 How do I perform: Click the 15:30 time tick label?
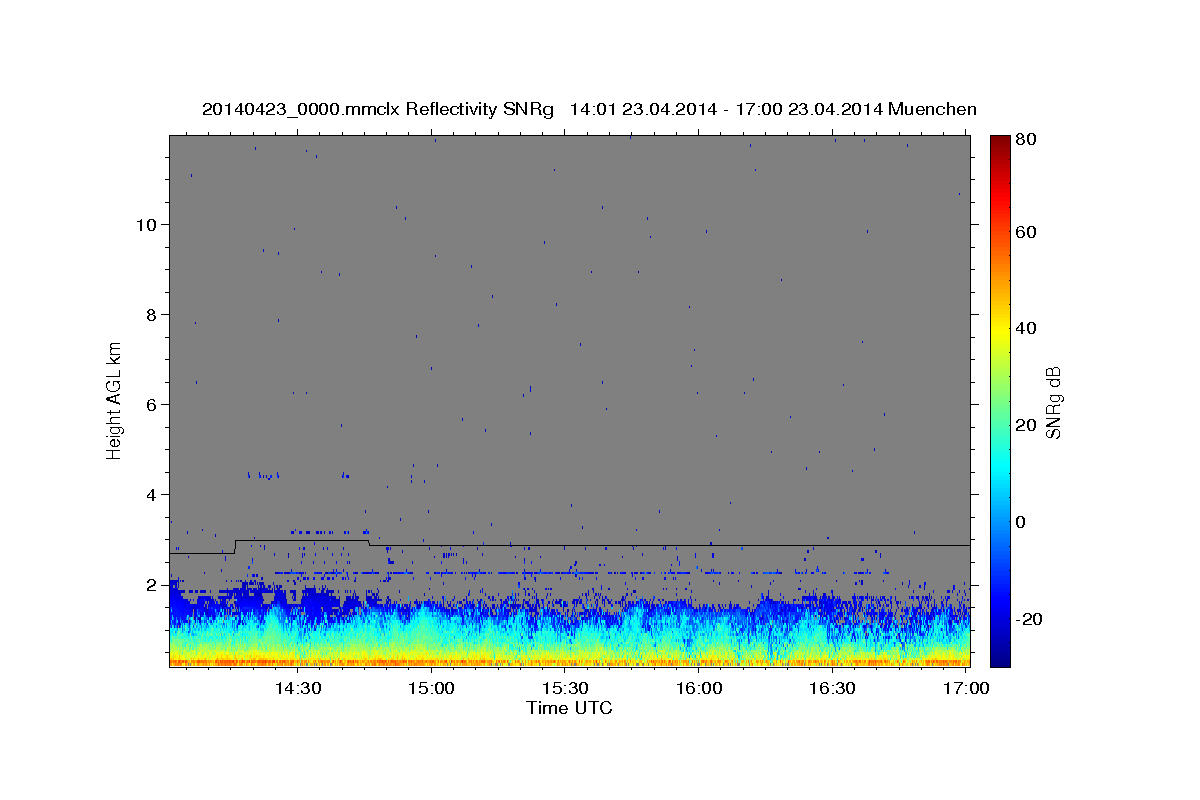coord(565,689)
